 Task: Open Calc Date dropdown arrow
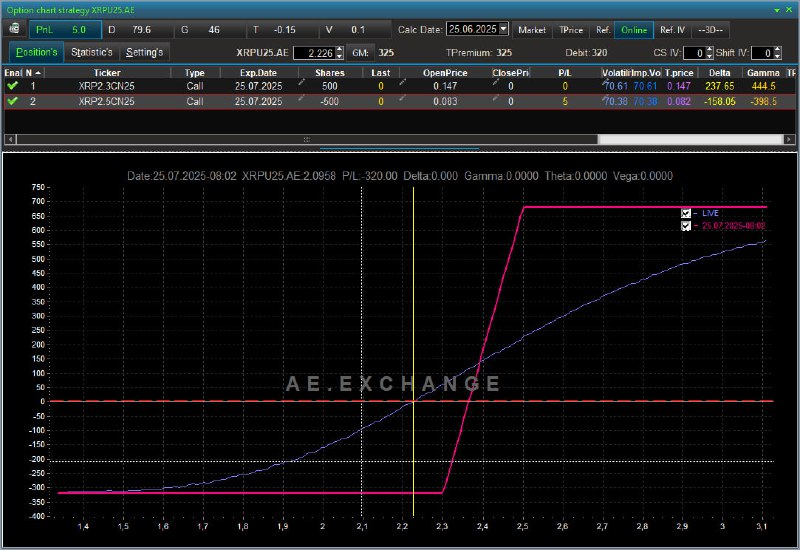click(x=504, y=29)
